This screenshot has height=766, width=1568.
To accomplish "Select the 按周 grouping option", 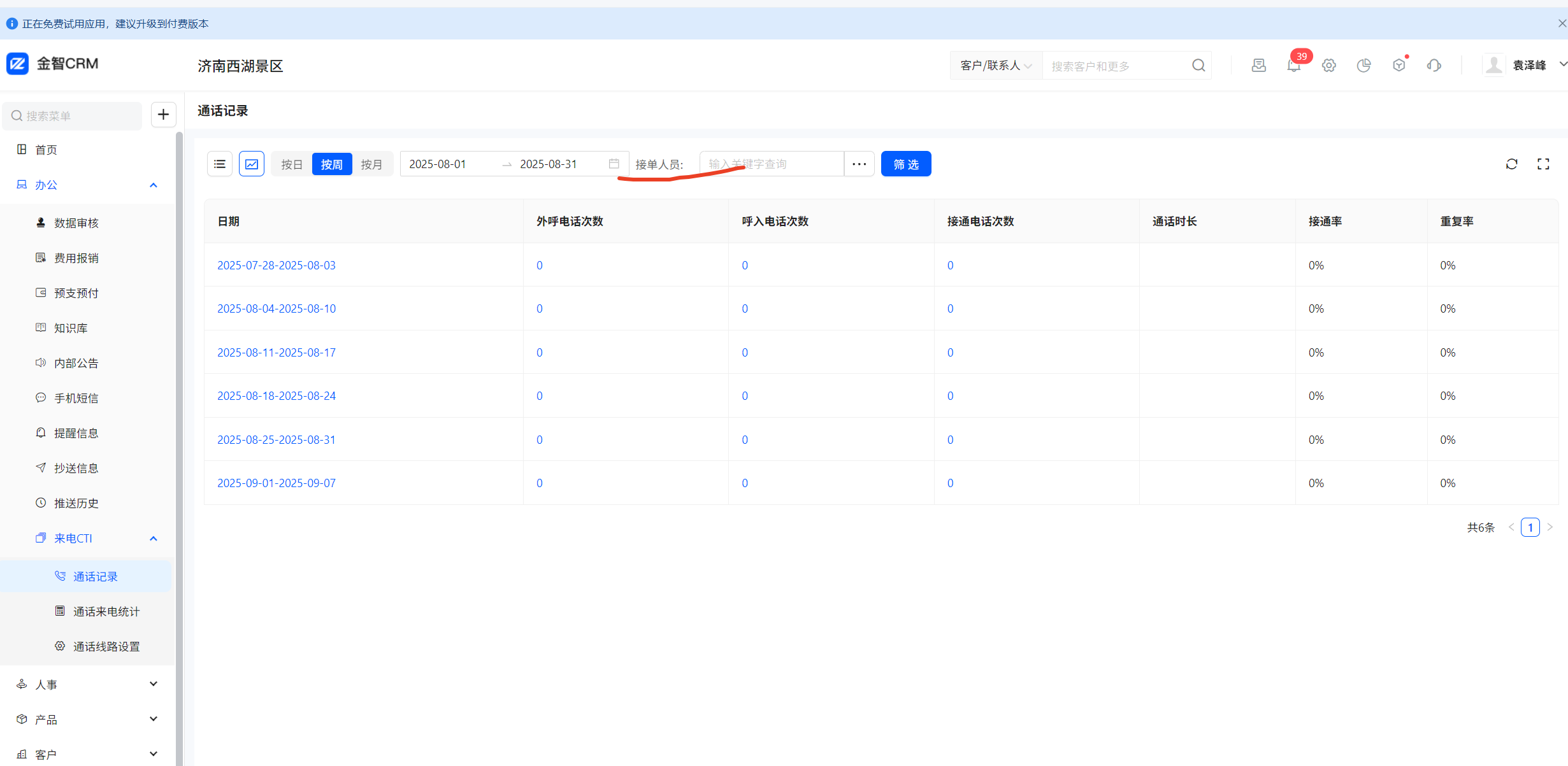I will point(331,164).
